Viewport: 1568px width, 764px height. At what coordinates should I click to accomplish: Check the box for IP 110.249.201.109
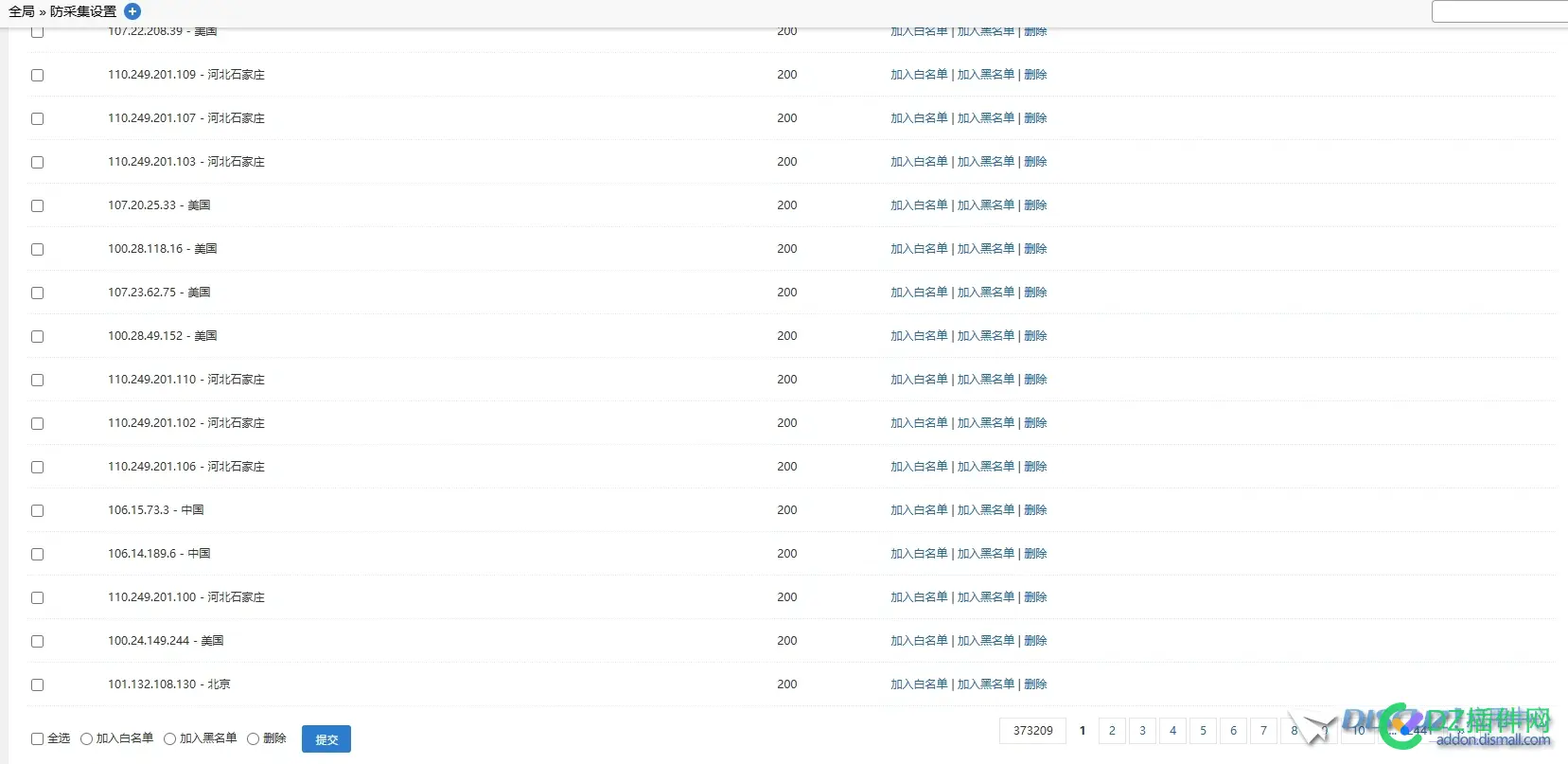[x=38, y=75]
